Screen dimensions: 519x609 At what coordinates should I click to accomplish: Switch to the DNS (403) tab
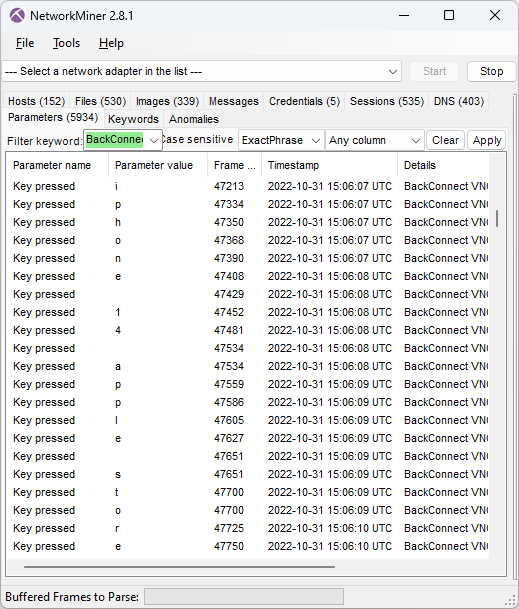pyautogui.click(x=459, y=101)
